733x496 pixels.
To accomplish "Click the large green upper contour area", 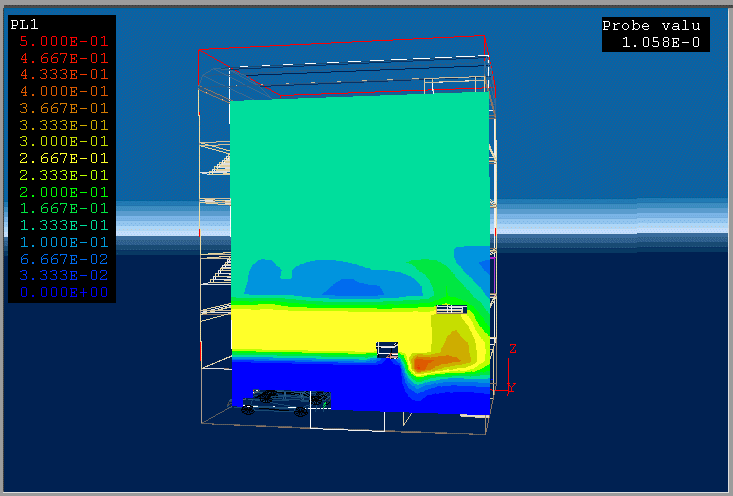I will [x=360, y=170].
